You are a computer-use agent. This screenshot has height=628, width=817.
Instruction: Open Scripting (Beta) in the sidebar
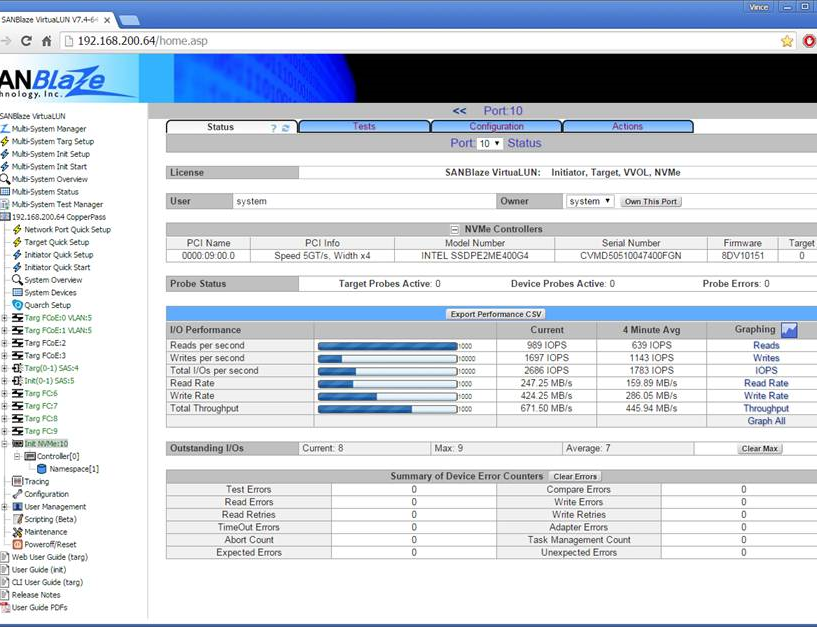tap(50, 519)
